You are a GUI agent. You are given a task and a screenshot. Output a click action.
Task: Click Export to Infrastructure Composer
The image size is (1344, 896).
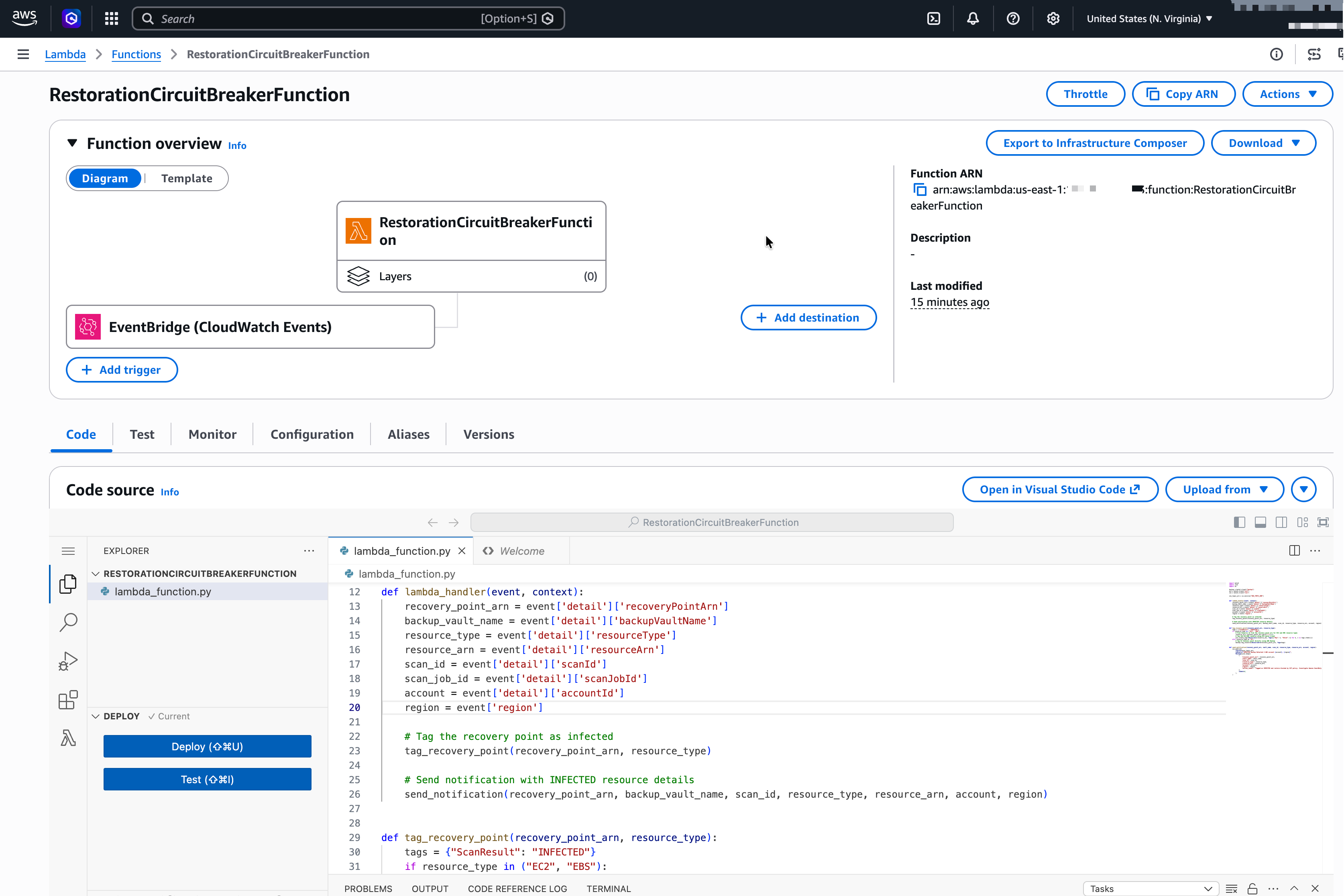click(x=1094, y=143)
